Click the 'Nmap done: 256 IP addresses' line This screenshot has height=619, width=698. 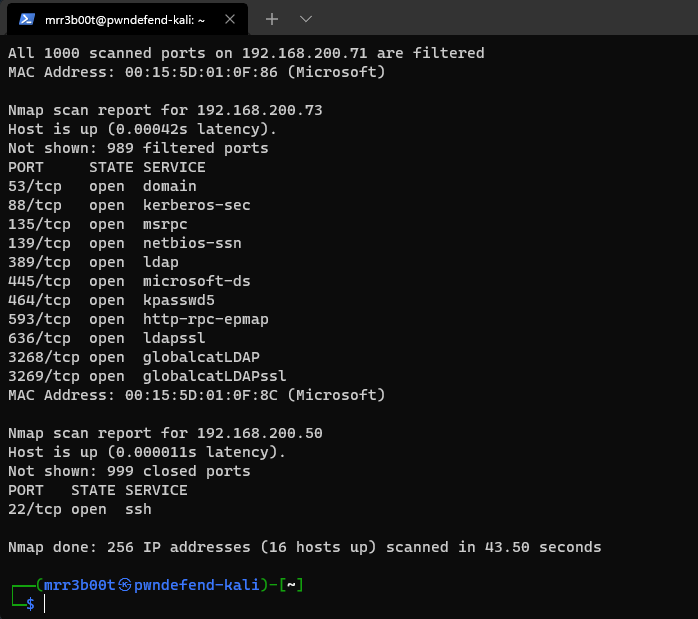click(304, 547)
